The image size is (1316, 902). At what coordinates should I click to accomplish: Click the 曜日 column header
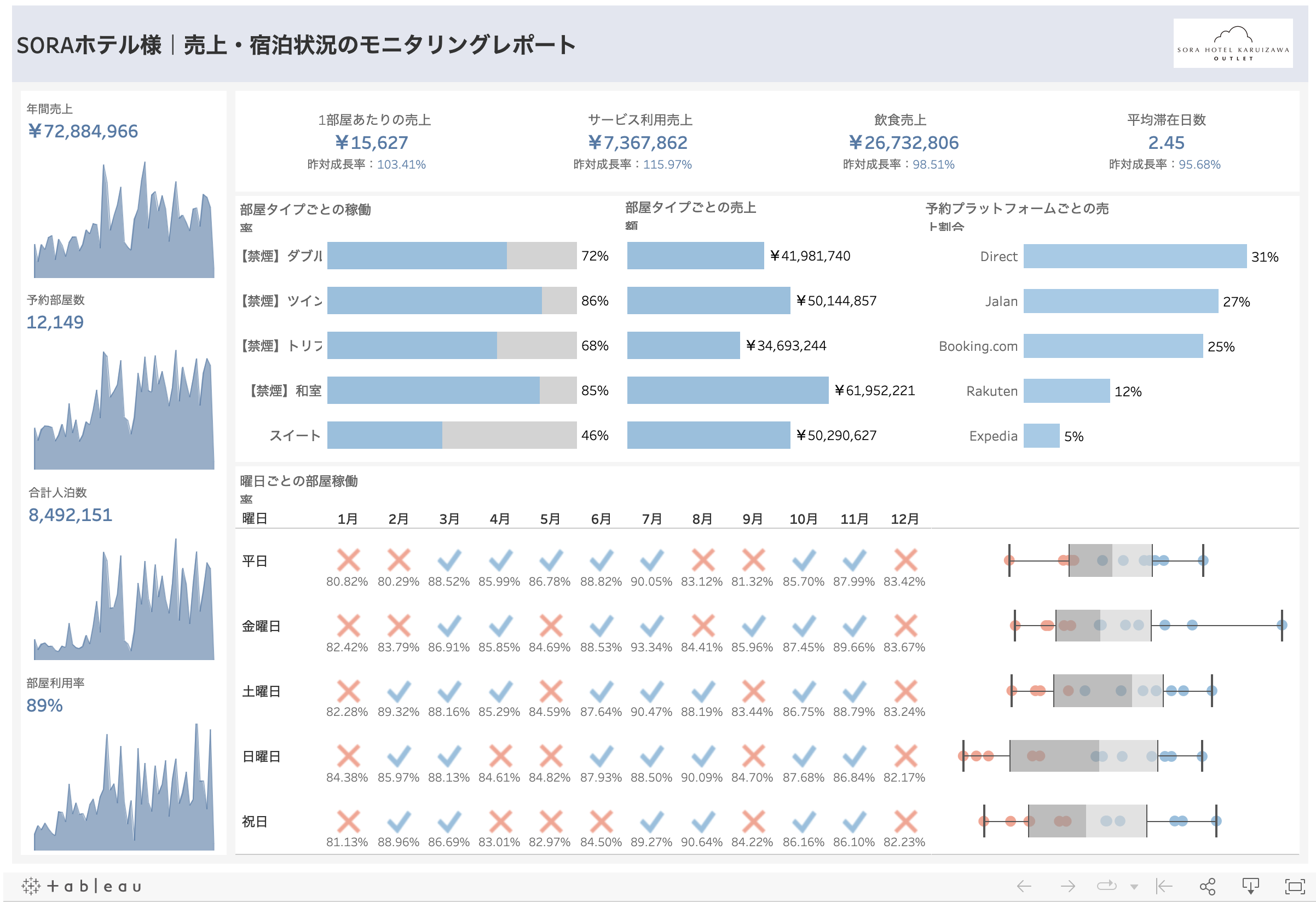tap(254, 519)
